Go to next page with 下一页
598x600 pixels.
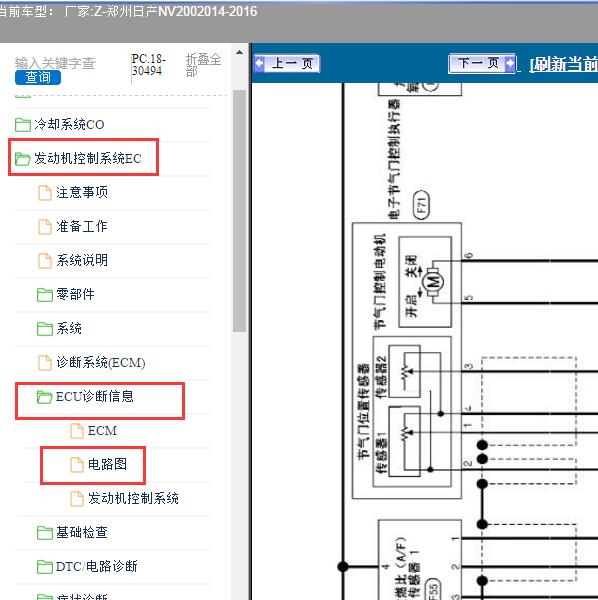(x=482, y=64)
